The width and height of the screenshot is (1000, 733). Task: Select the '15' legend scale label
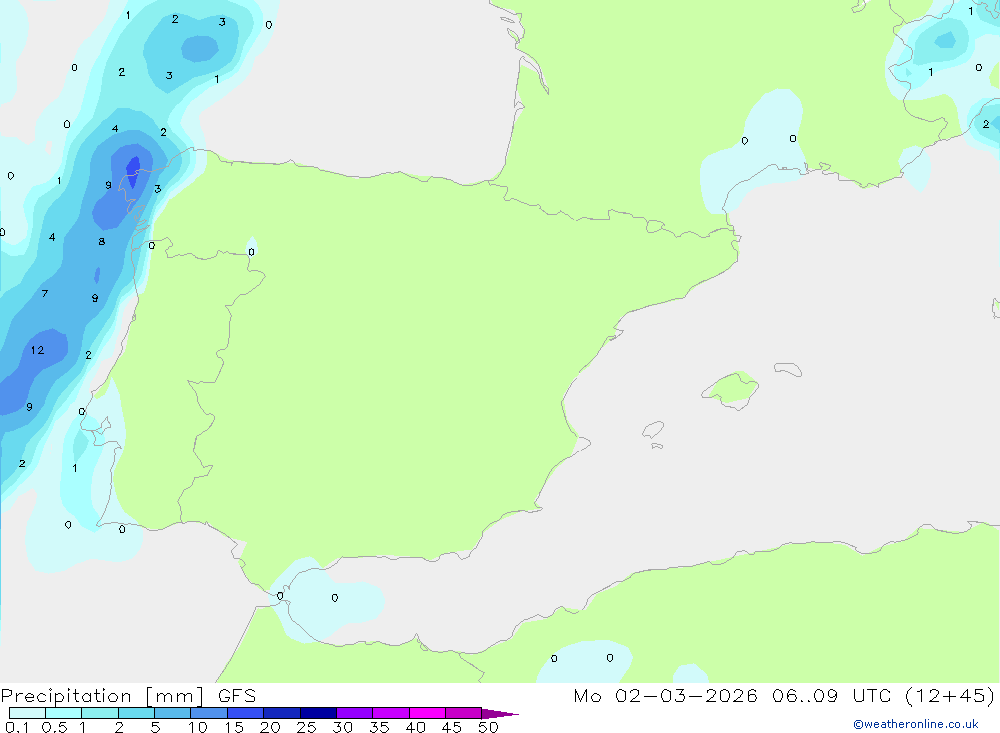click(233, 727)
